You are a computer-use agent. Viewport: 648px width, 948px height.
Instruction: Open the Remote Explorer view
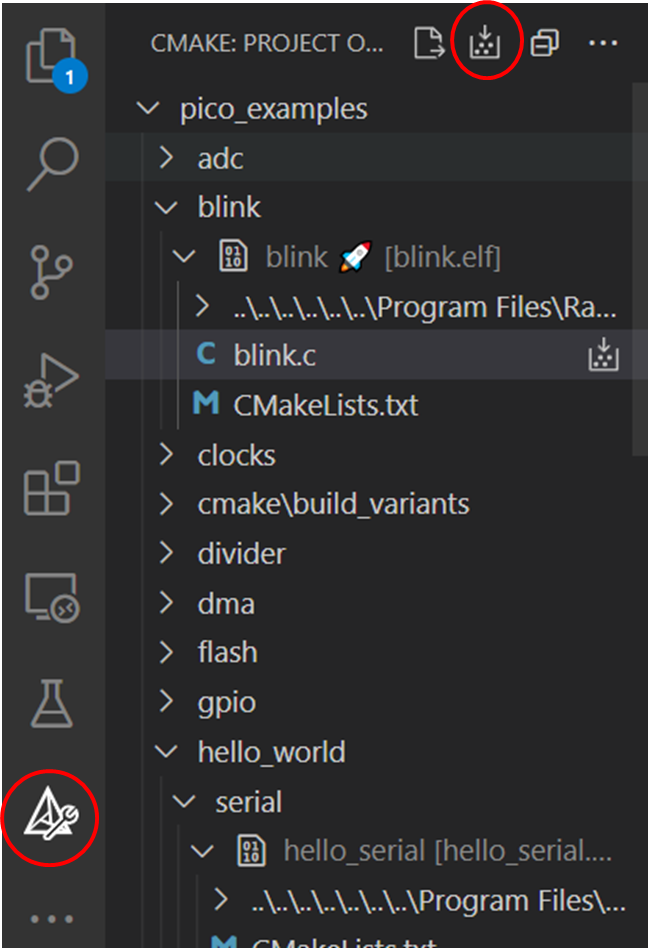(51, 597)
